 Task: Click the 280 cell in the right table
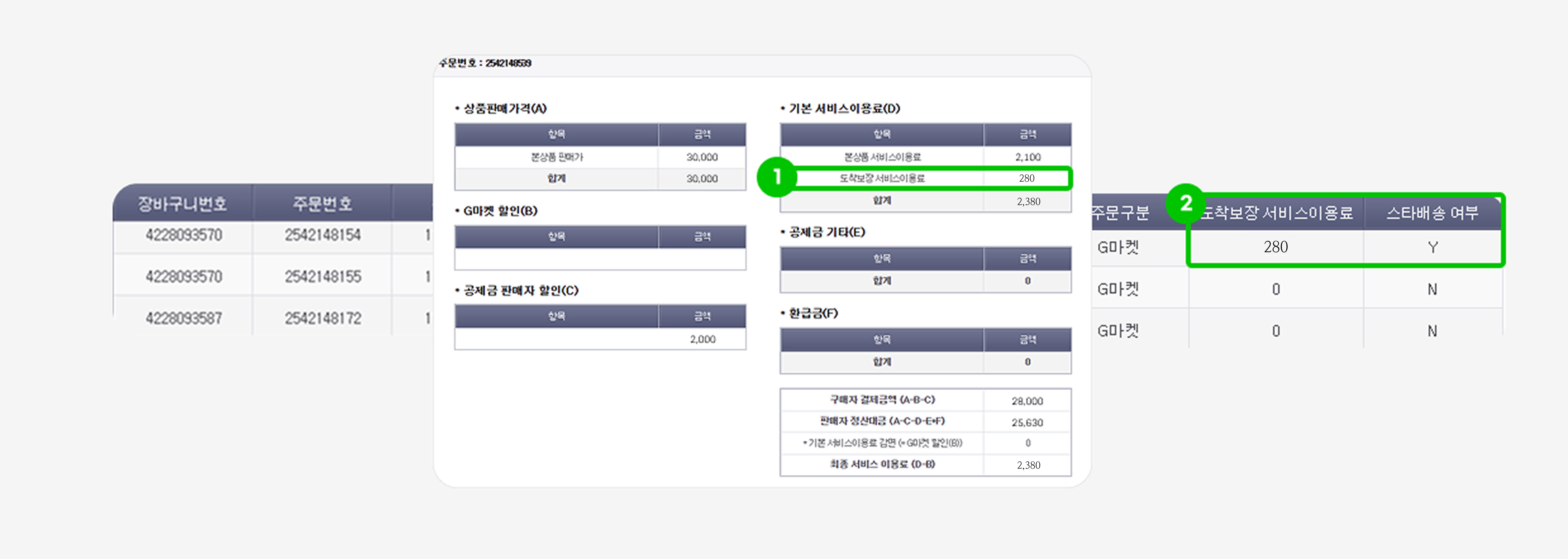1276,247
